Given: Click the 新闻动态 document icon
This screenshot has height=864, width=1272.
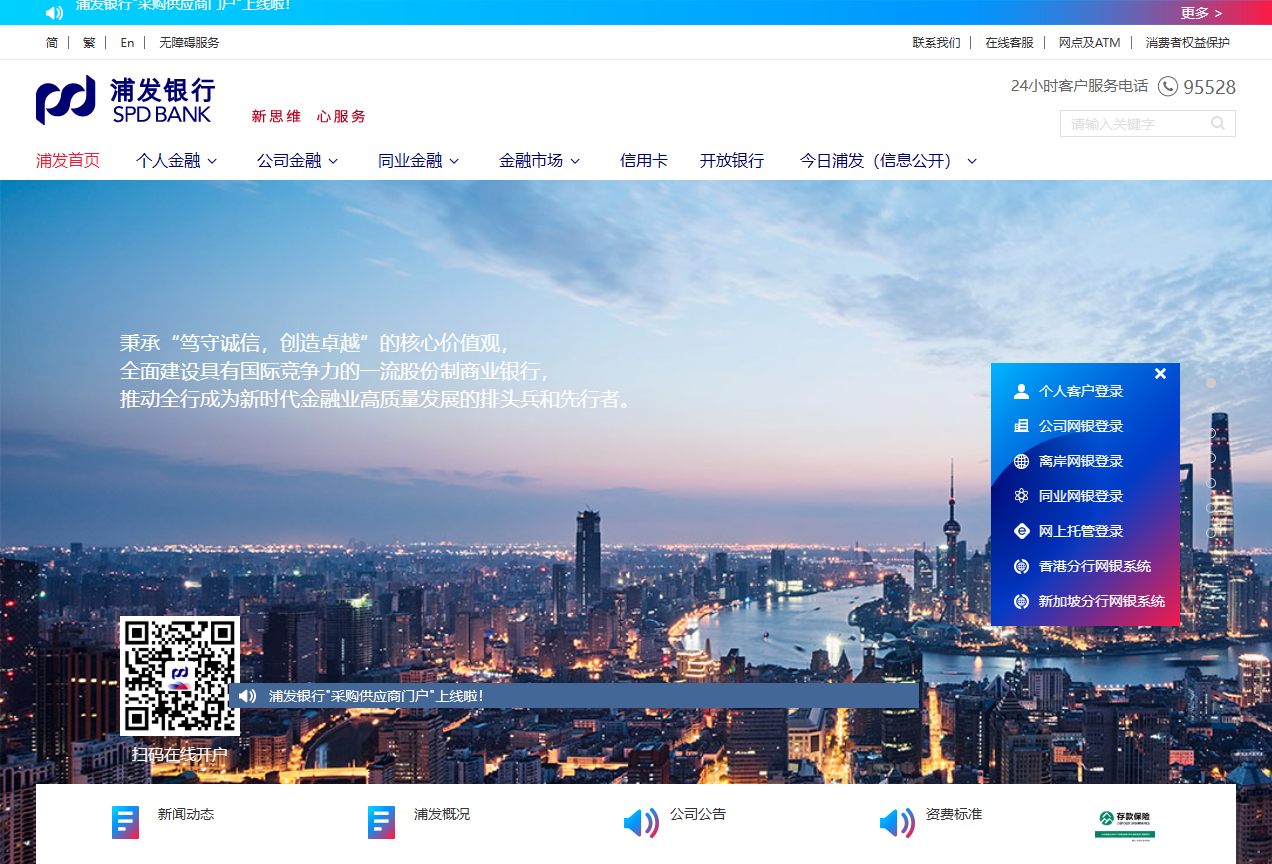Looking at the screenshot, I should pos(125,822).
